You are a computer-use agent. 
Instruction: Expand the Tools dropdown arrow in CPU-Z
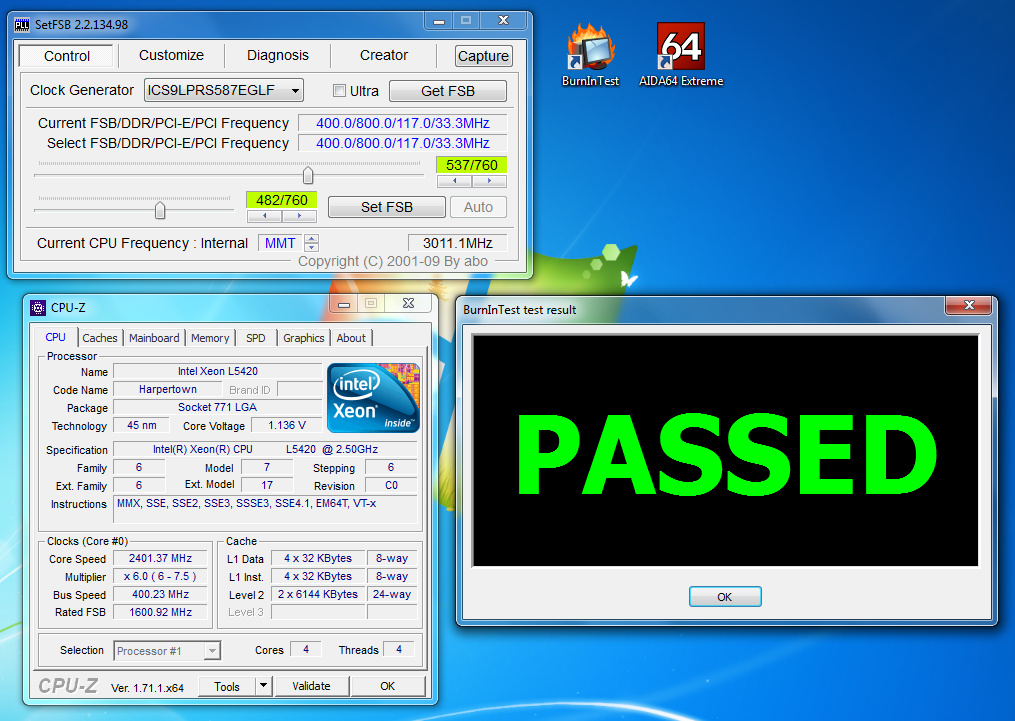[263, 686]
